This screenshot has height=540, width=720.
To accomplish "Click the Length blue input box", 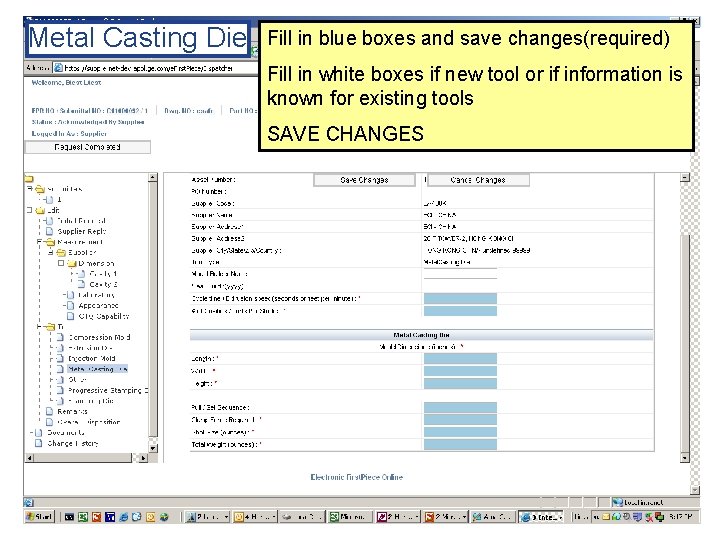I will (x=460, y=359).
